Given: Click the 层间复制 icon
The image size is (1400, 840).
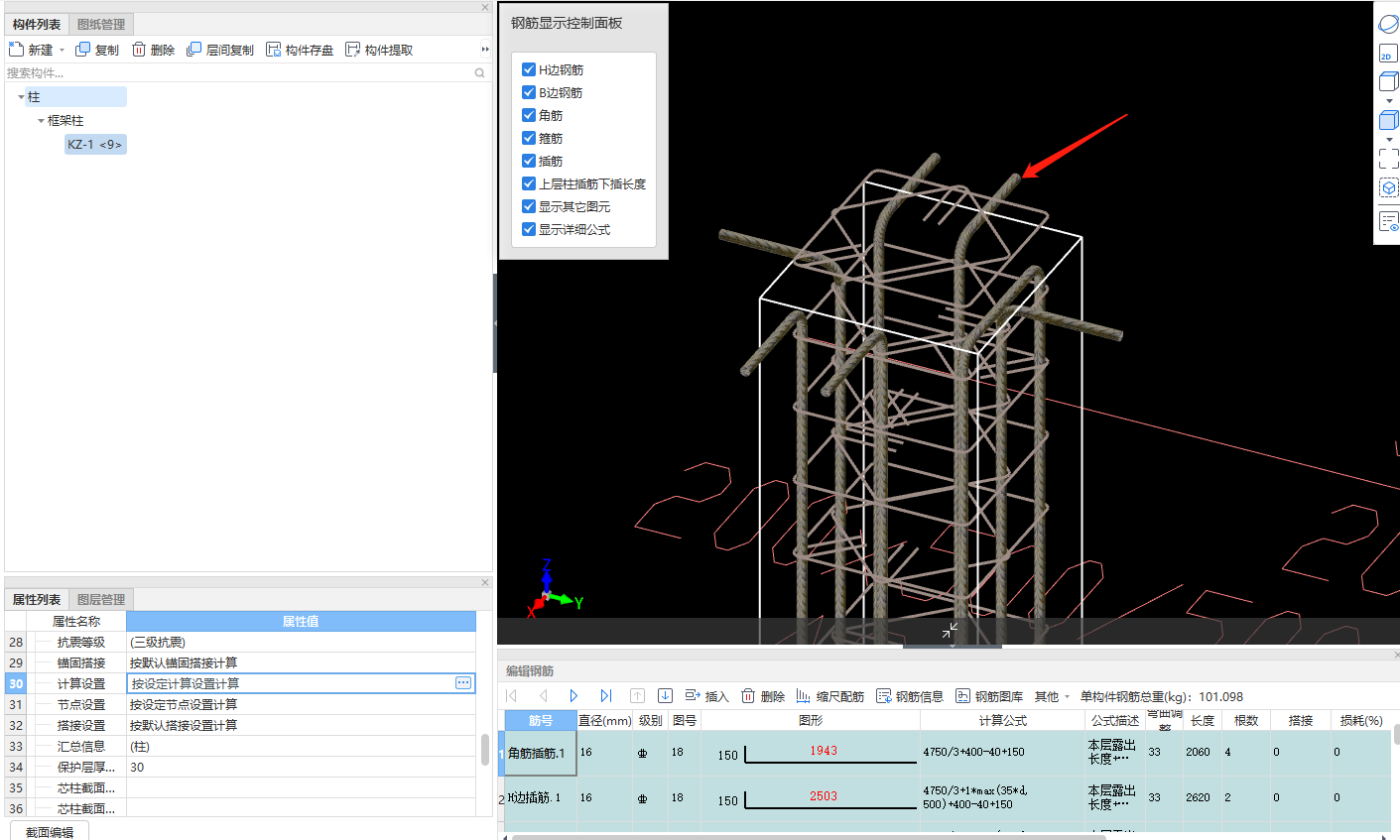Looking at the screenshot, I should [194, 50].
